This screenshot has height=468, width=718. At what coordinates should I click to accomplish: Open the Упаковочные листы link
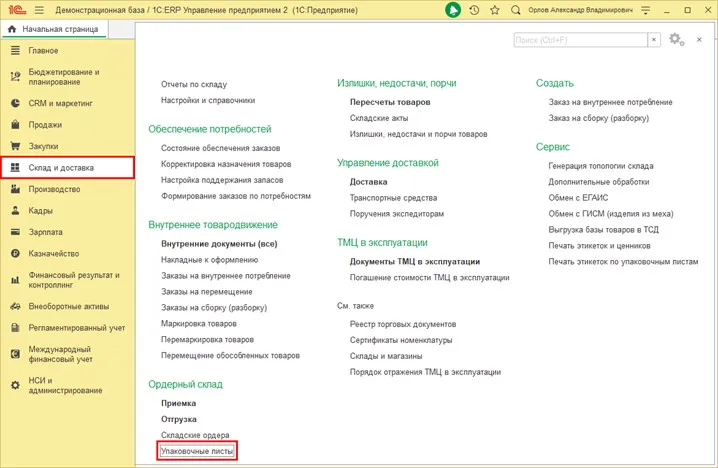pyautogui.click(x=197, y=452)
